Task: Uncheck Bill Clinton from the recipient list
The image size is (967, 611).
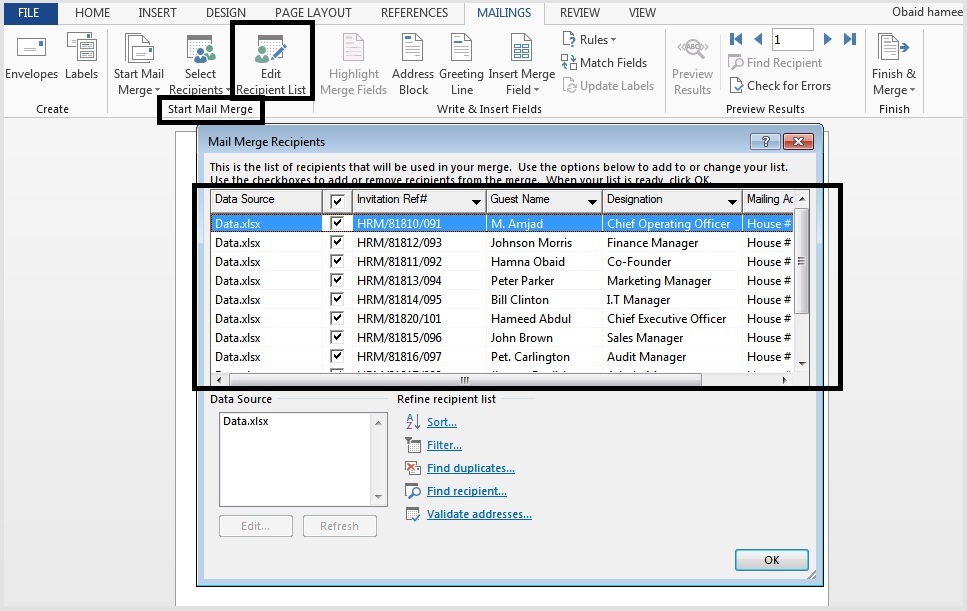Action: (337, 299)
